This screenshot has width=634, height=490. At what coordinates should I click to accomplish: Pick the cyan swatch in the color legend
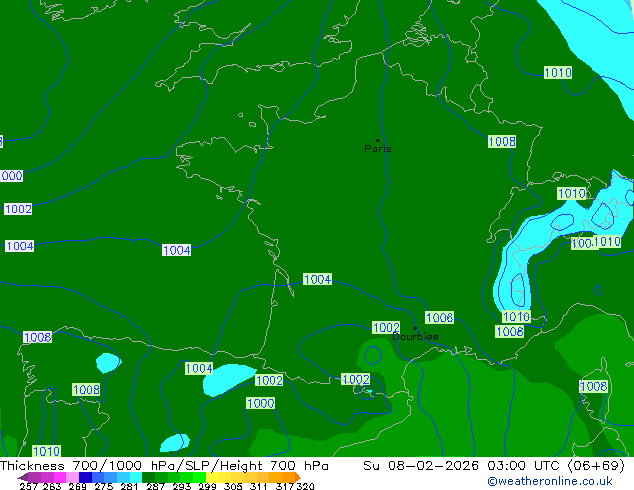pyautogui.click(x=136, y=477)
